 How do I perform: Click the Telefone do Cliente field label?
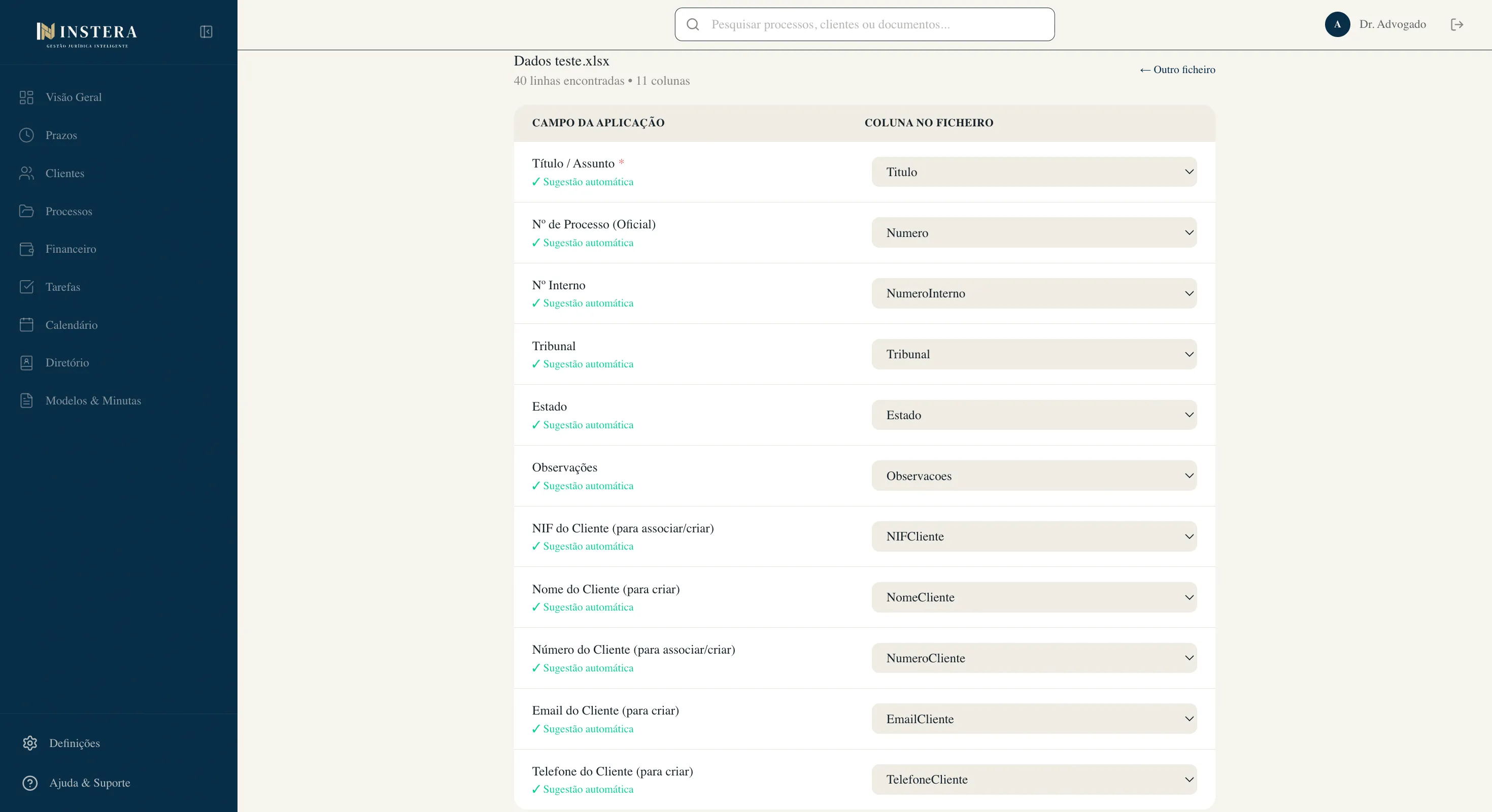coord(613,771)
